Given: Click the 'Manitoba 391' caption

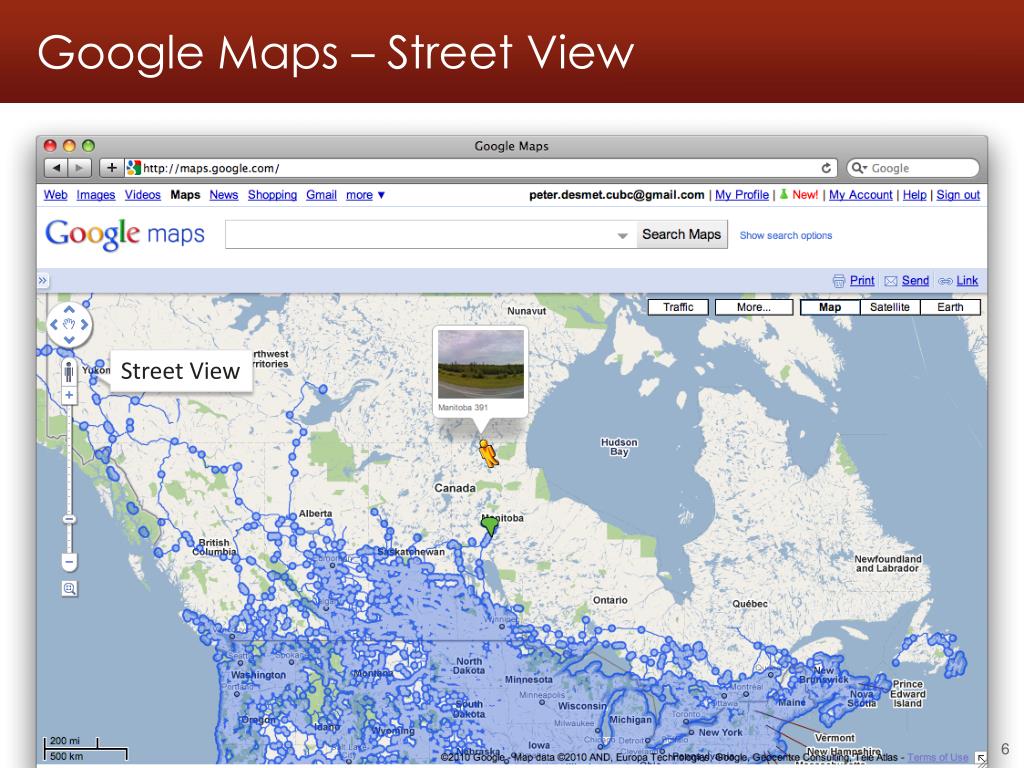Looking at the screenshot, I should 463,408.
